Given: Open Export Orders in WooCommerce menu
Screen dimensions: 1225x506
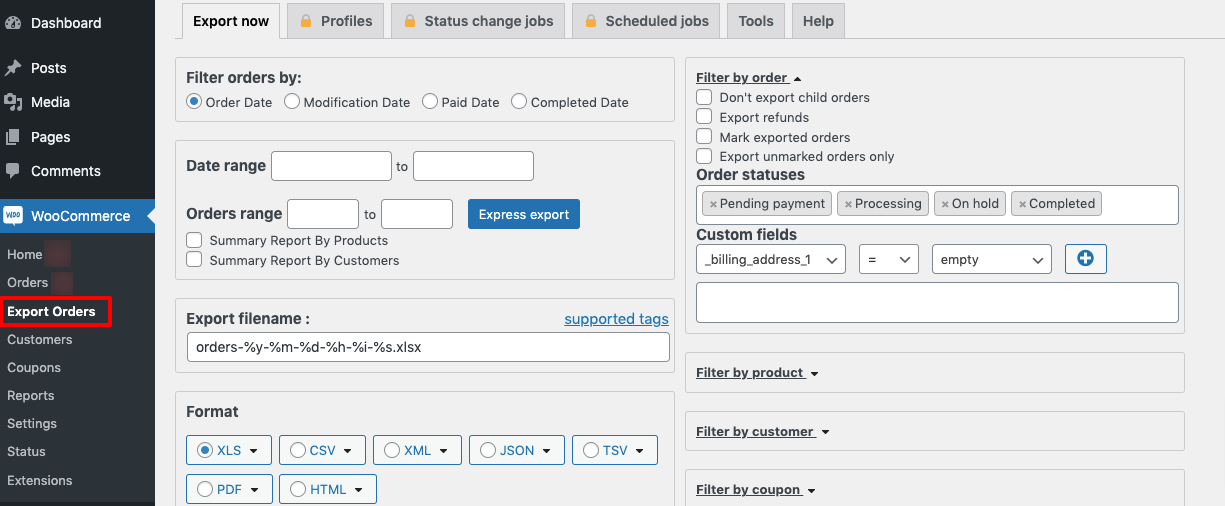Looking at the screenshot, I should [51, 312].
